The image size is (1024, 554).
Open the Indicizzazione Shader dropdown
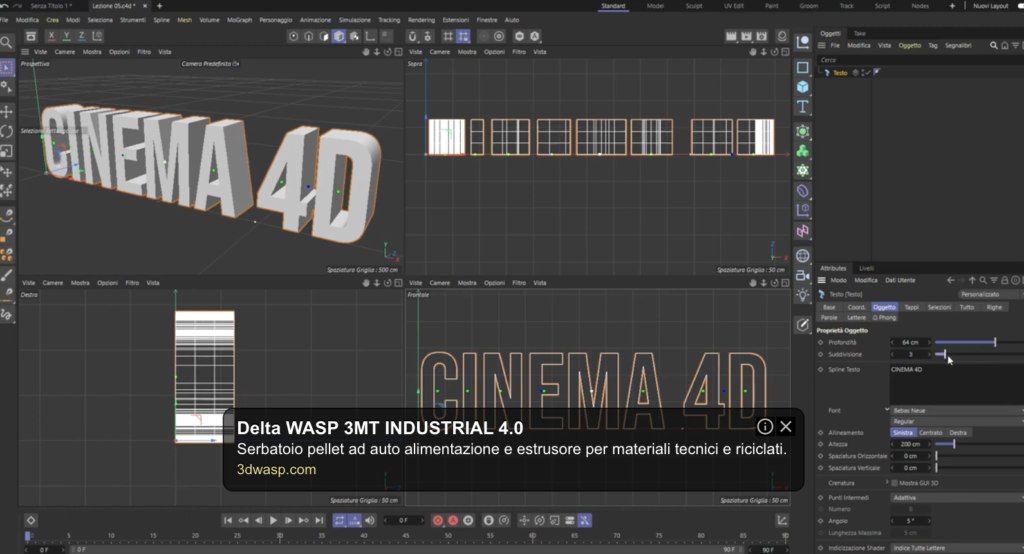tap(957, 548)
